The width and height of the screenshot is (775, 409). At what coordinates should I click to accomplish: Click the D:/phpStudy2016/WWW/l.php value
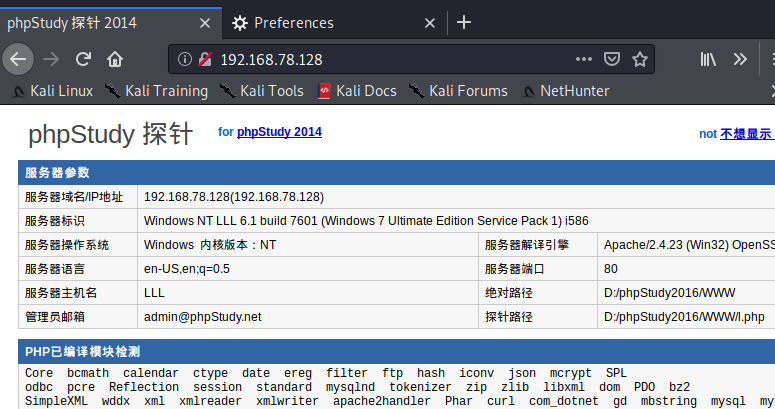pyautogui.click(x=684, y=317)
